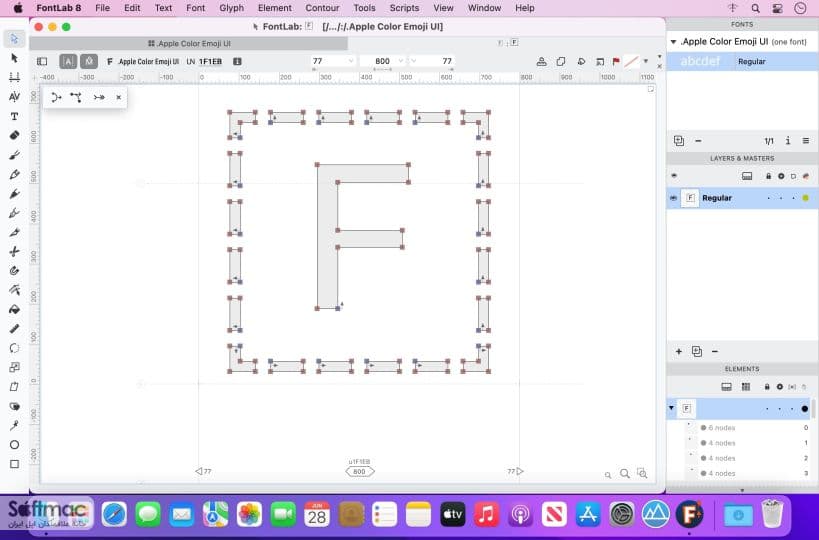Click the red flag icon
The width and height of the screenshot is (819, 540).
[x=616, y=62]
